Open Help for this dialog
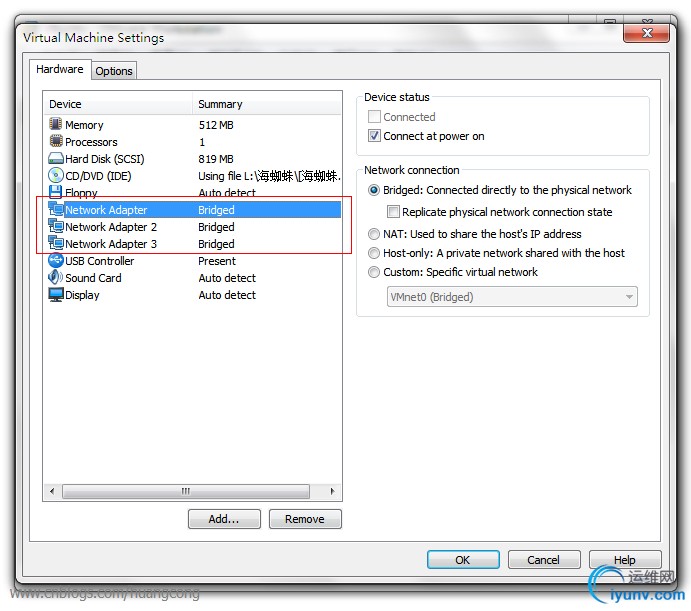 (x=625, y=559)
